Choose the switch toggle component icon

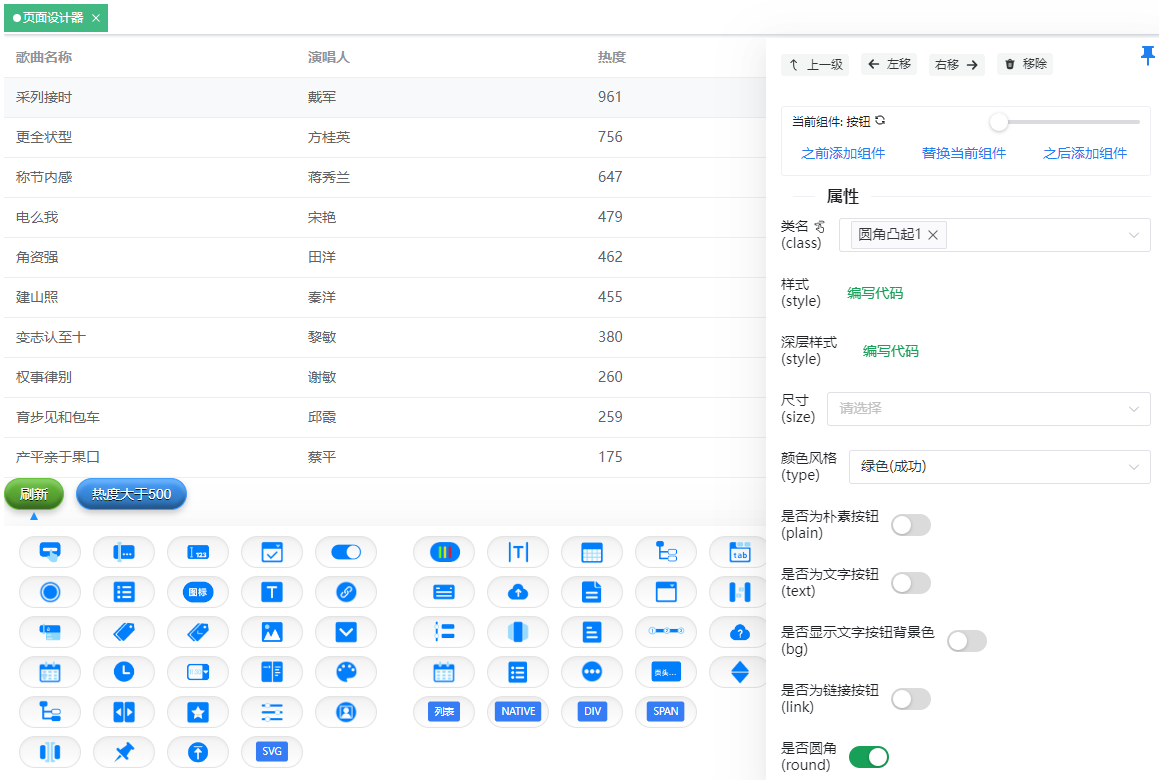coord(346,552)
